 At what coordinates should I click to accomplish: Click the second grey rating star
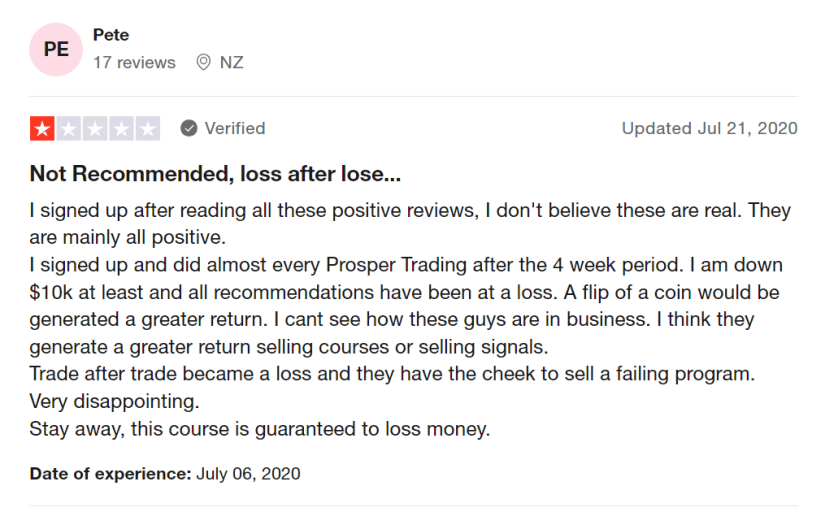coord(68,128)
